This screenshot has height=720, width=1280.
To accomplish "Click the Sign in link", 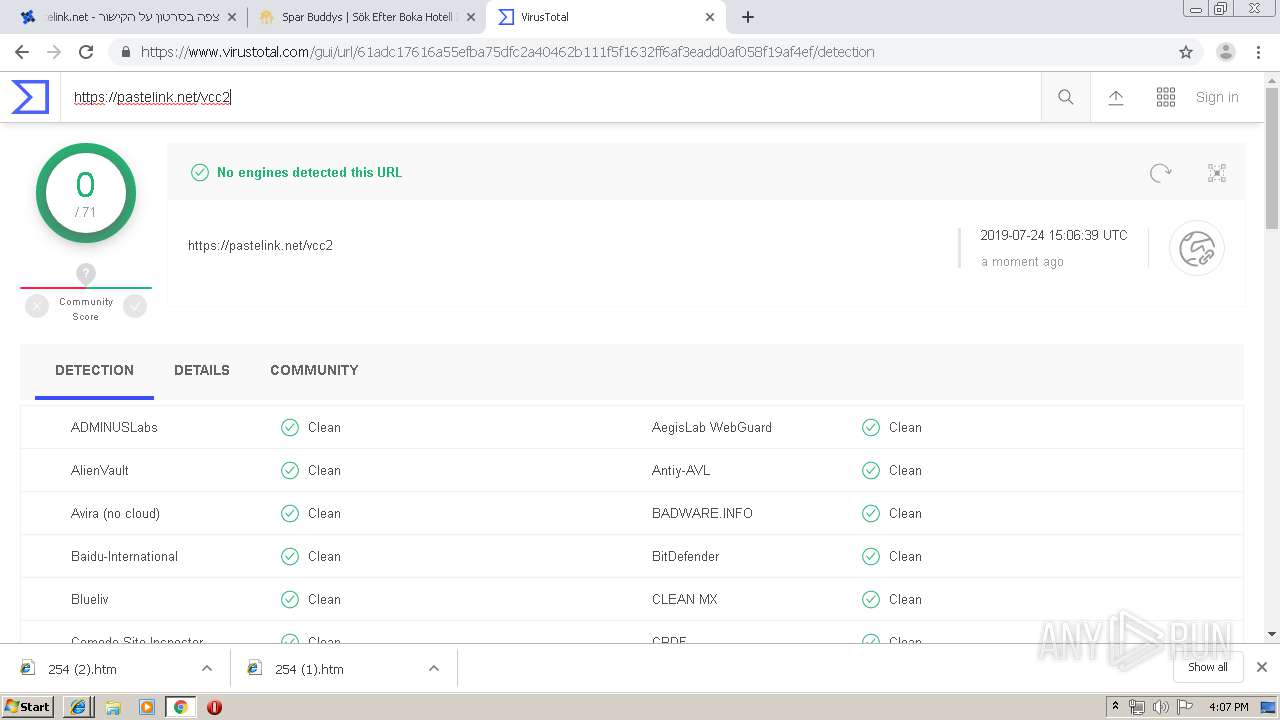I will coord(1217,97).
